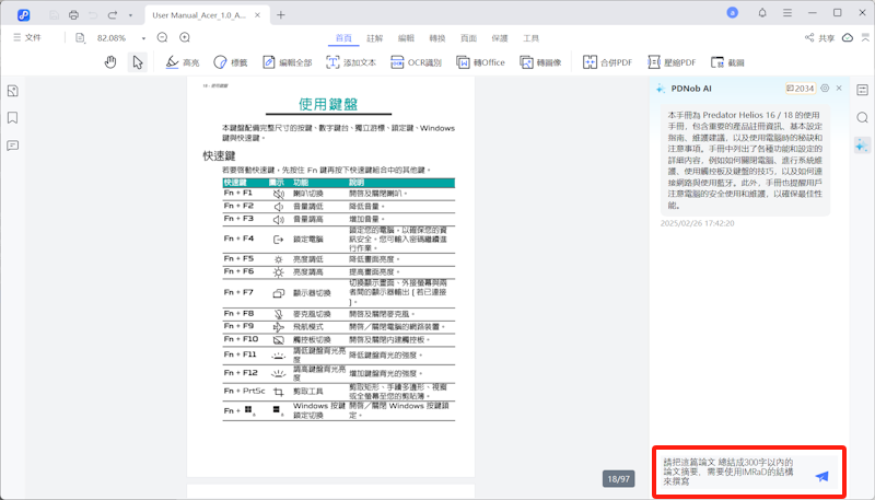The image size is (875, 500).
Task: Send the AI prompt with paper plane
Action: (x=822, y=476)
